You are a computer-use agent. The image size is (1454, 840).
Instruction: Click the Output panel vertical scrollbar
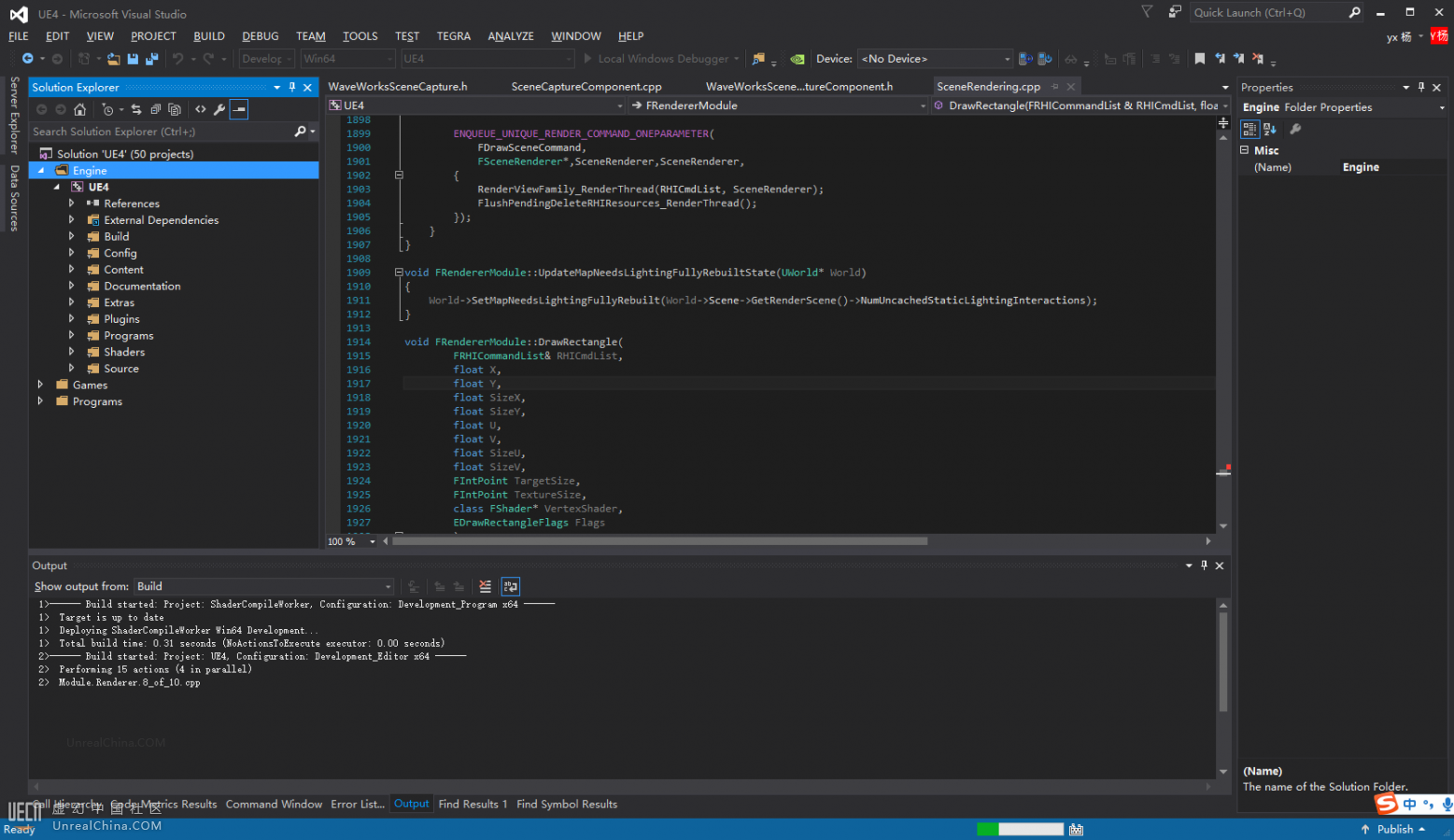(x=1223, y=662)
